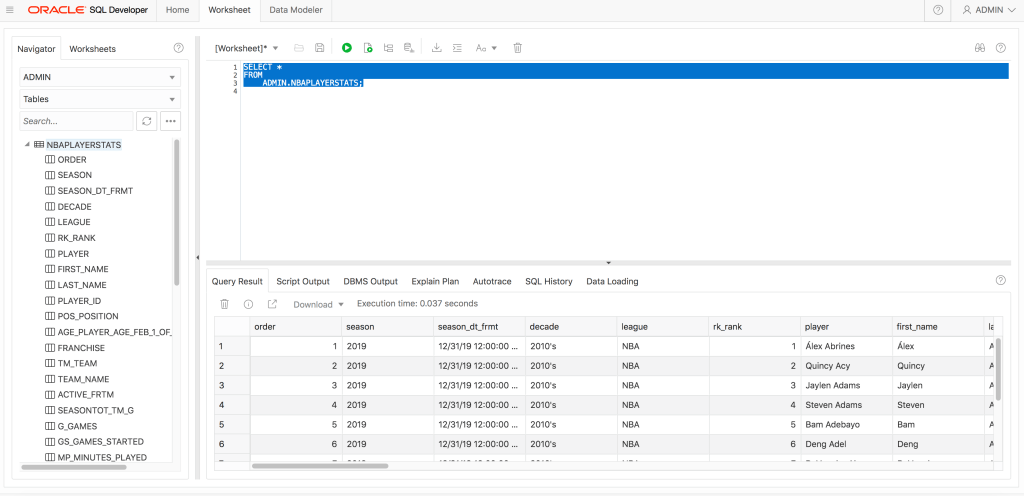Screen dimensions: 1024x496
Task: Click the trash icon in worksheet toolbar
Action: click(x=517, y=48)
